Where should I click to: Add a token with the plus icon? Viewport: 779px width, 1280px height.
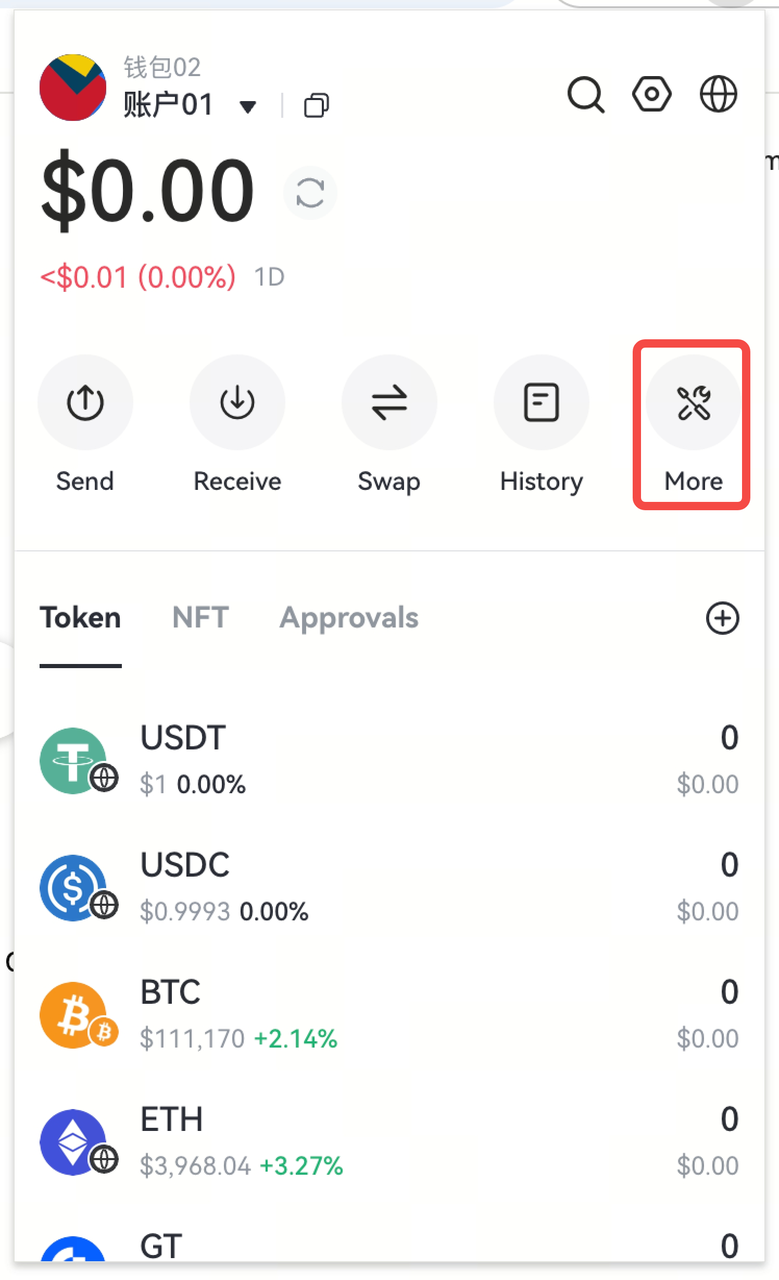click(722, 618)
